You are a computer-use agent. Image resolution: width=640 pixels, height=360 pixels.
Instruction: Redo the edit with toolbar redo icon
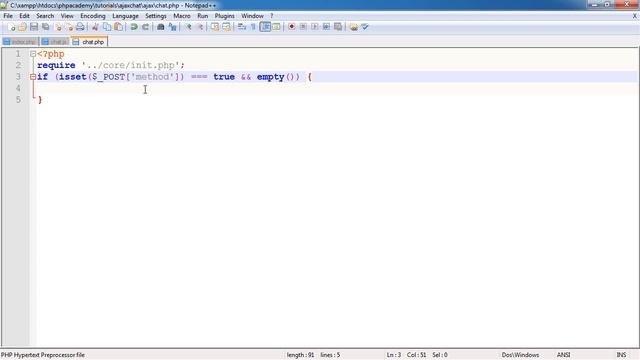coord(145,27)
